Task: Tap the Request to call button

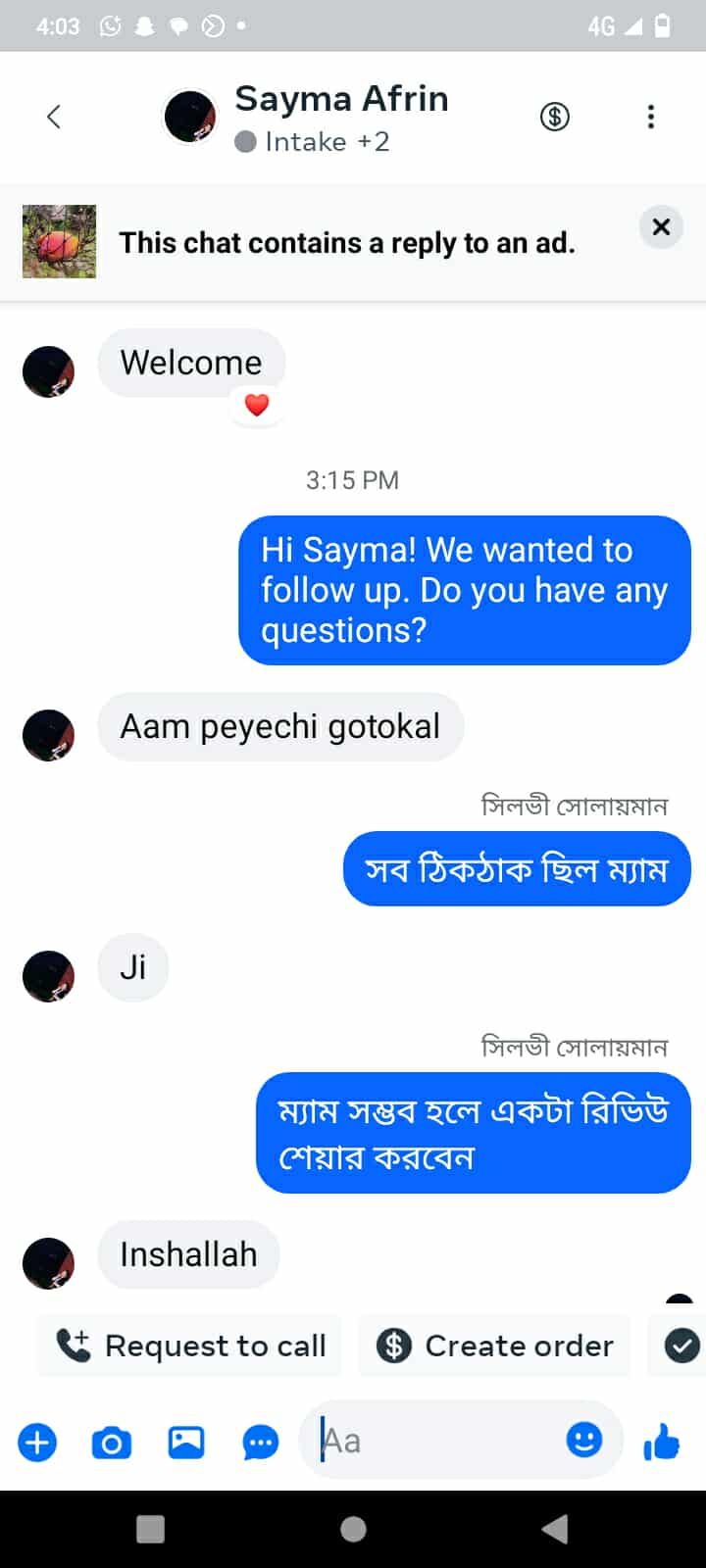Action: 191,1346
